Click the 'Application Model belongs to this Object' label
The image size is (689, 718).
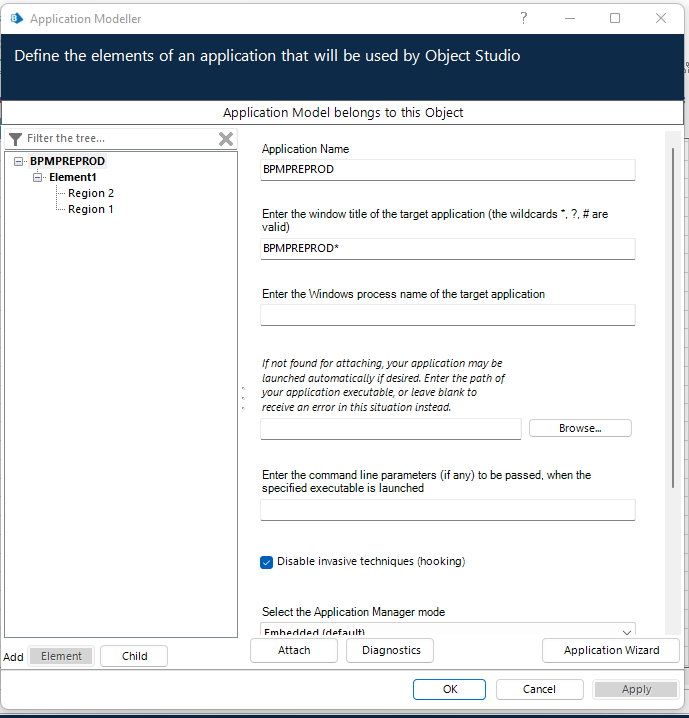[x=343, y=113]
